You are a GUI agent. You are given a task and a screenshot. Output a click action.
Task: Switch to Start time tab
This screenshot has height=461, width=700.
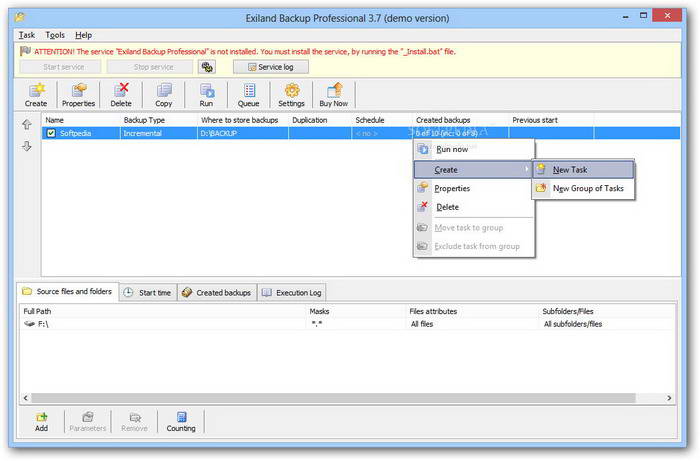tap(148, 293)
